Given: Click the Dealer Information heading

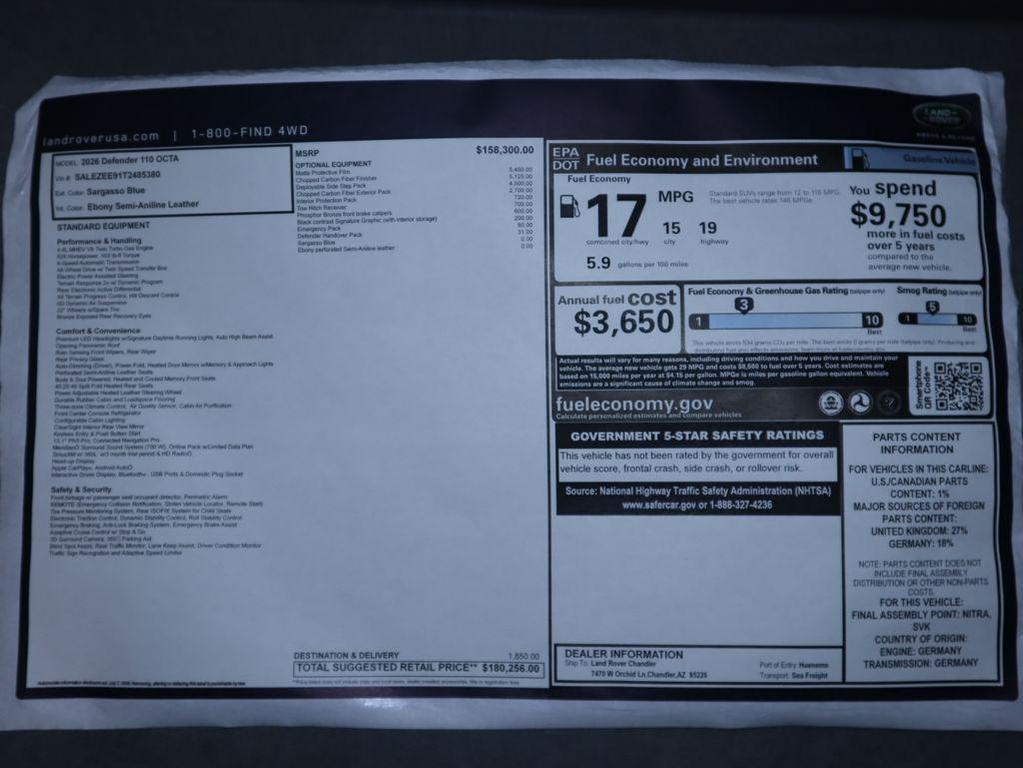Looking at the screenshot, I should pyautogui.click(x=623, y=653).
